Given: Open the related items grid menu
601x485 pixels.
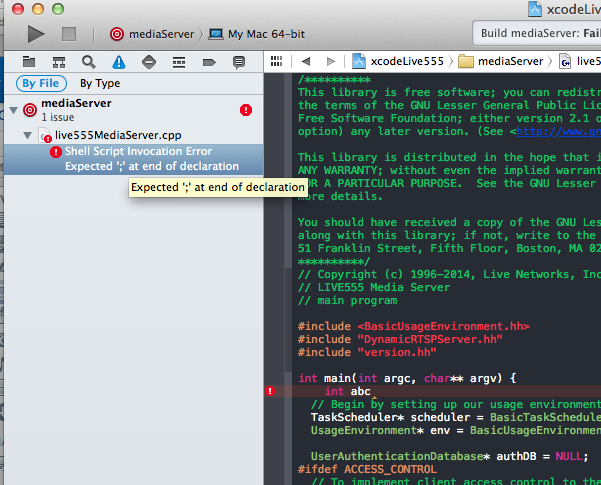Looking at the screenshot, I should click(276, 61).
